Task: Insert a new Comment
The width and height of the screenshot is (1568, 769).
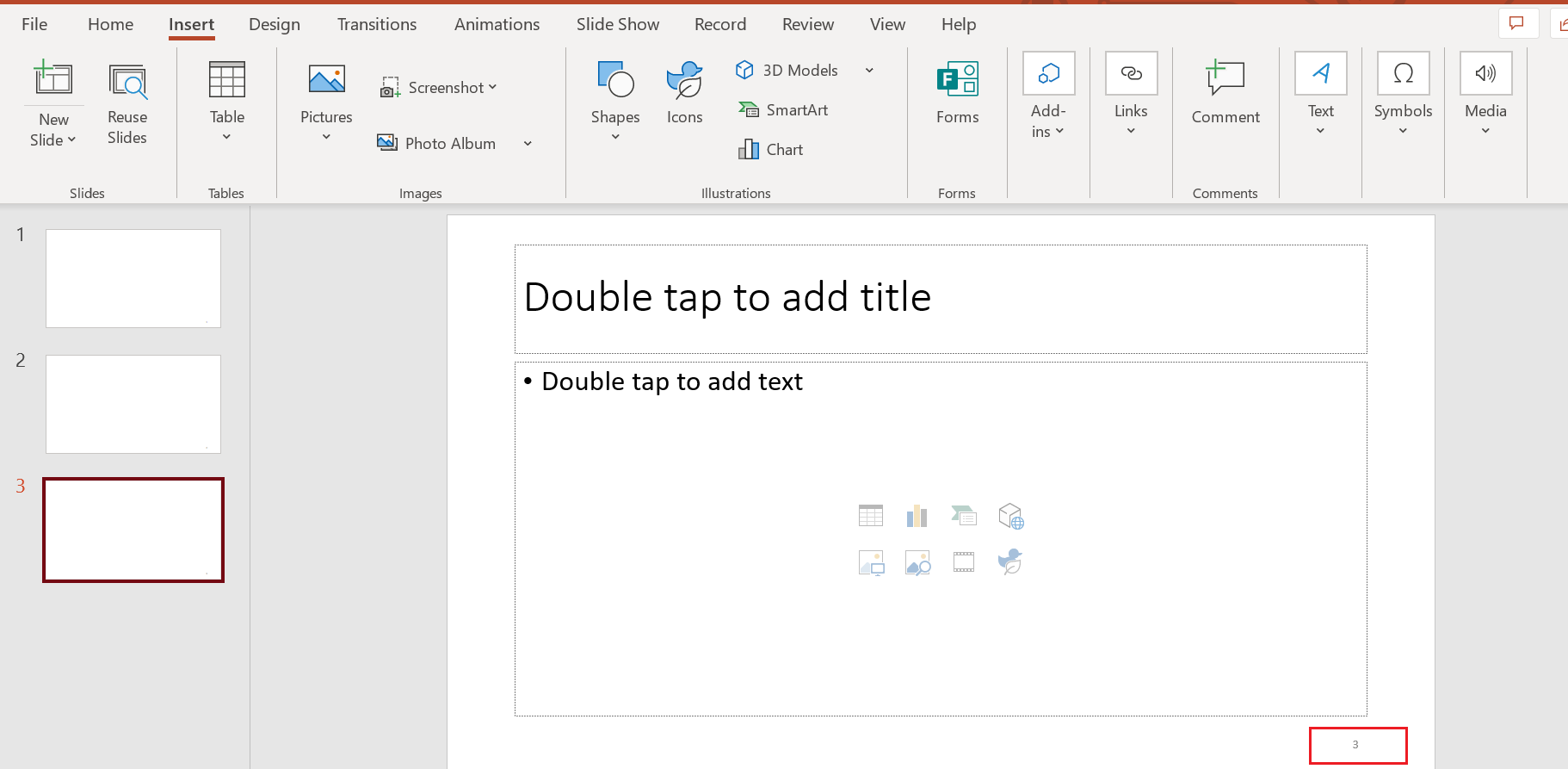Action: (x=1225, y=93)
